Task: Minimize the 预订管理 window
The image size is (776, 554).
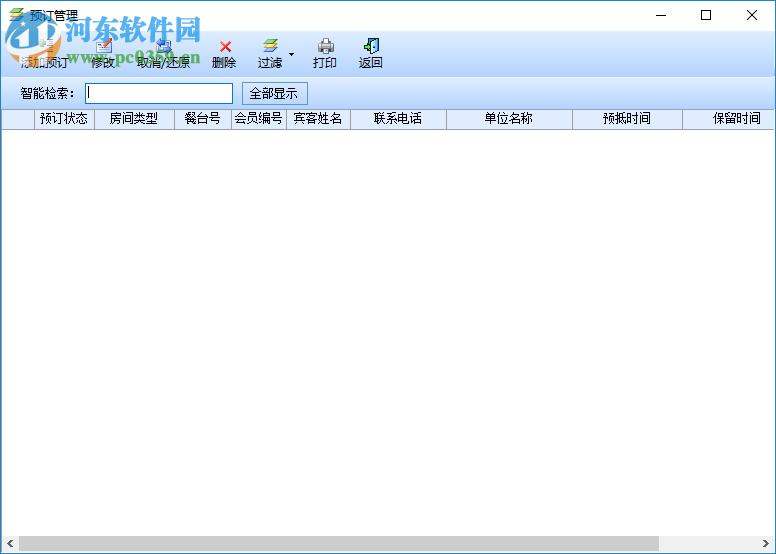Action: tap(661, 15)
